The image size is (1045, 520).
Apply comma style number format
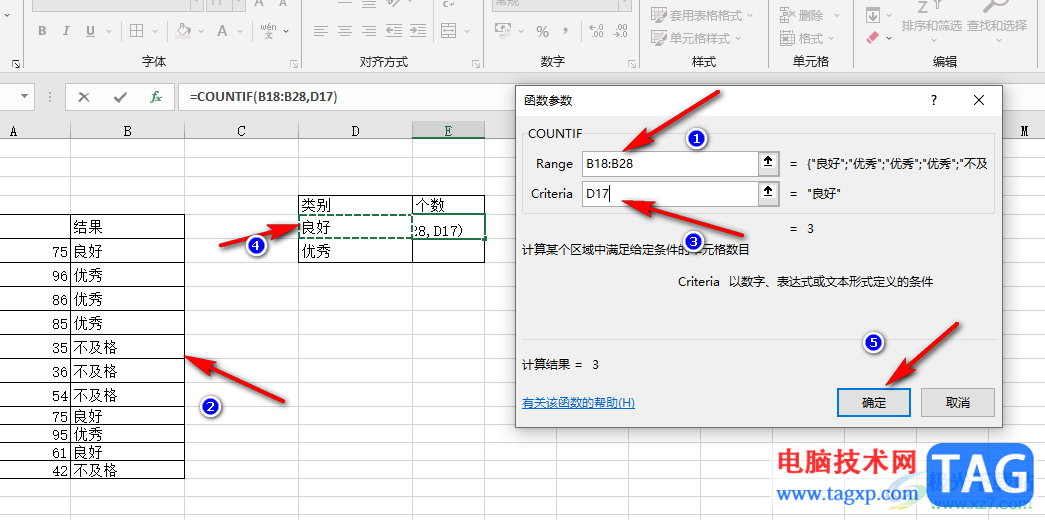(x=566, y=31)
